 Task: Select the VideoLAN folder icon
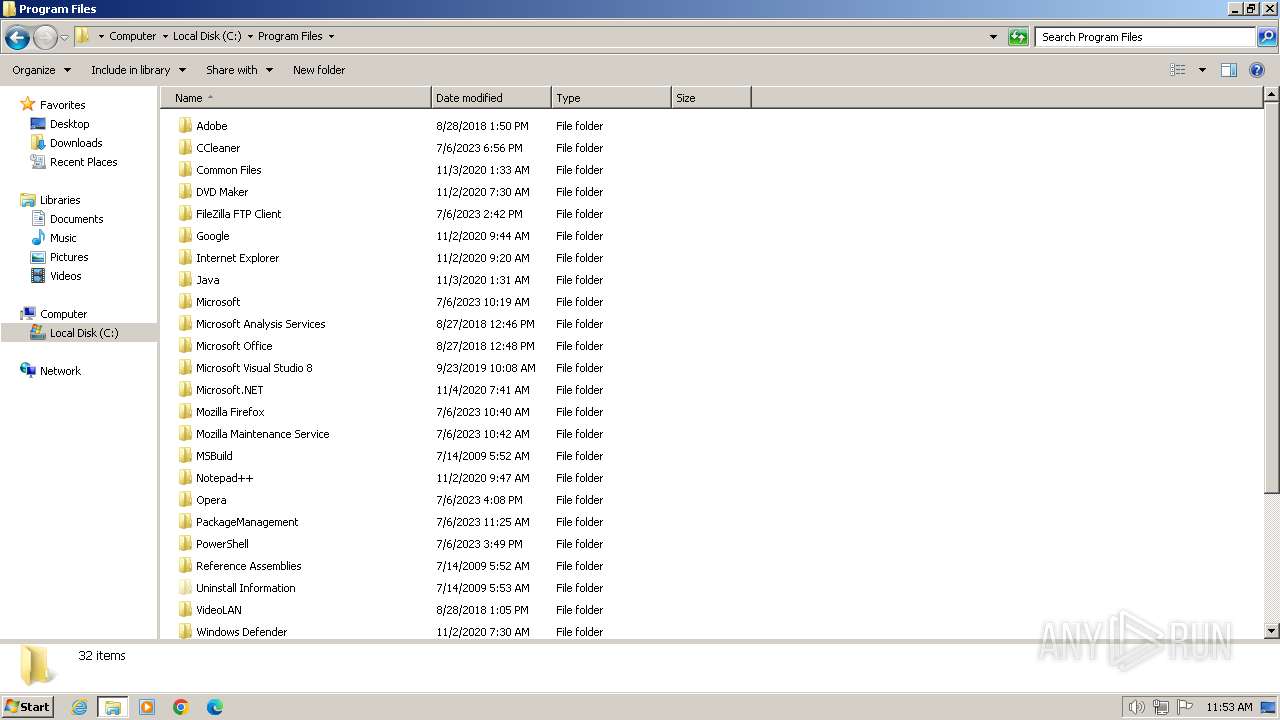185,610
